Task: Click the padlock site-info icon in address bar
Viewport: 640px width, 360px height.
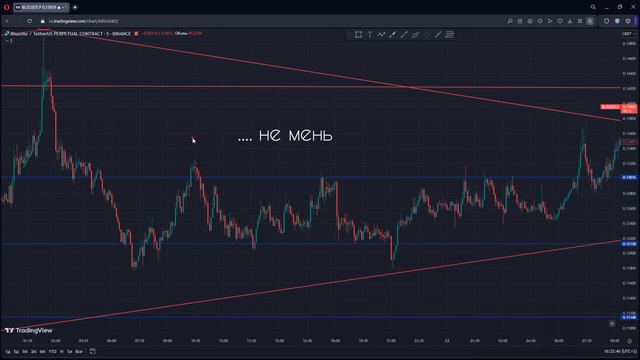Action: point(42,21)
